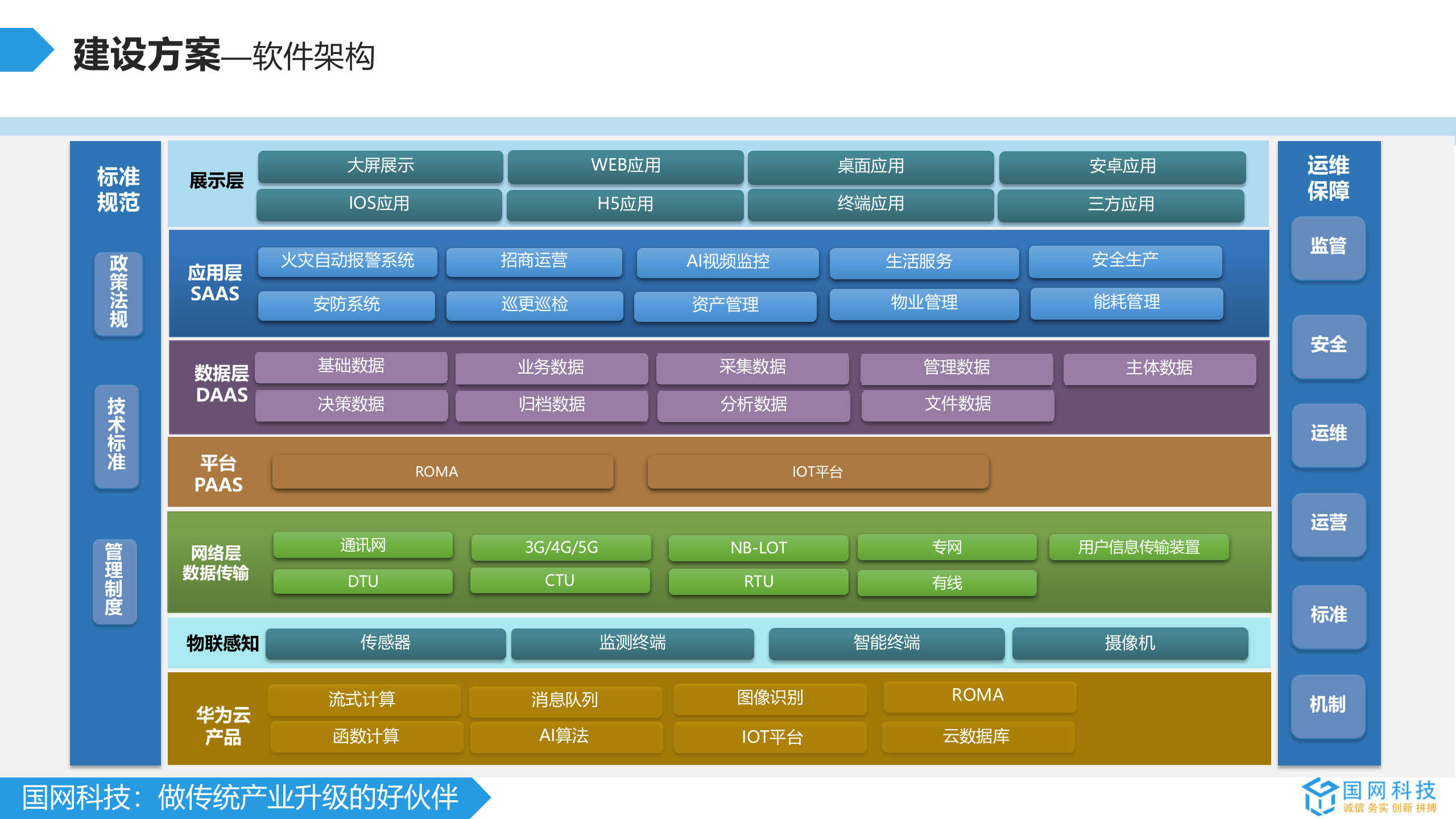The width and height of the screenshot is (1456, 819).
Task: Select the AI视频监控 application module
Action: pyautogui.click(x=728, y=262)
